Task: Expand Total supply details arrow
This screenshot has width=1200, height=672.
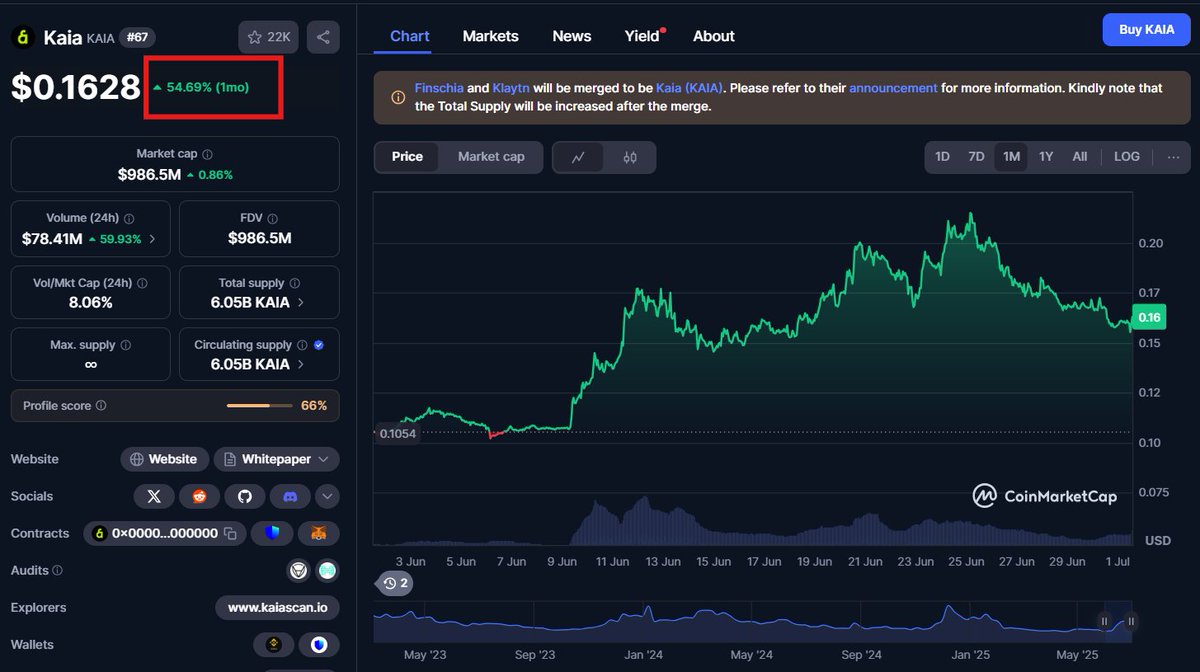Action: [301, 302]
